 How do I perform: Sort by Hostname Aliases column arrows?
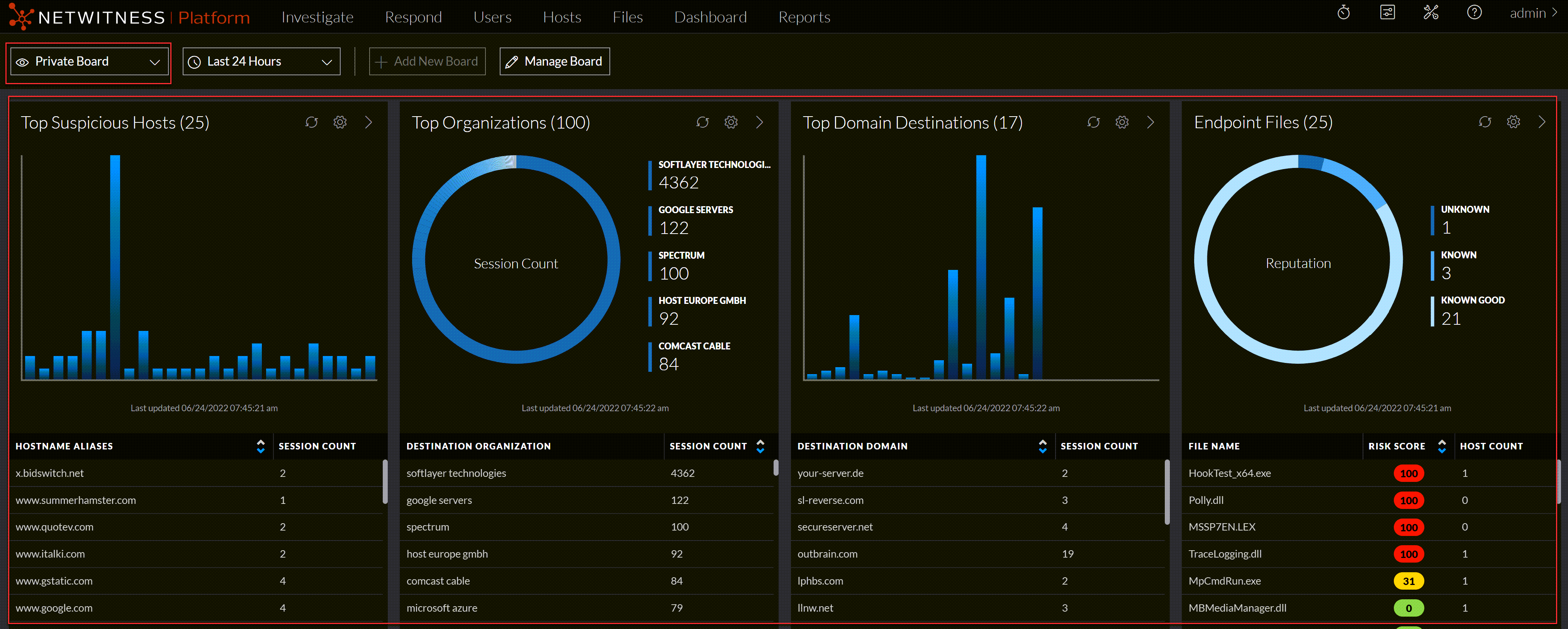pos(261,446)
